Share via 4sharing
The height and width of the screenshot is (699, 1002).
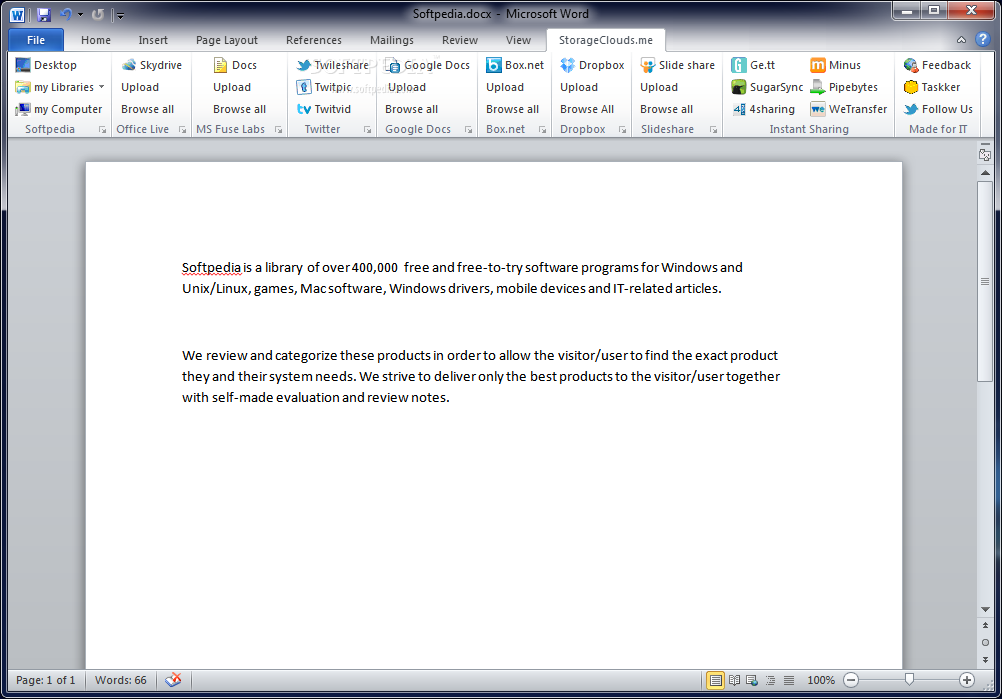pos(763,109)
